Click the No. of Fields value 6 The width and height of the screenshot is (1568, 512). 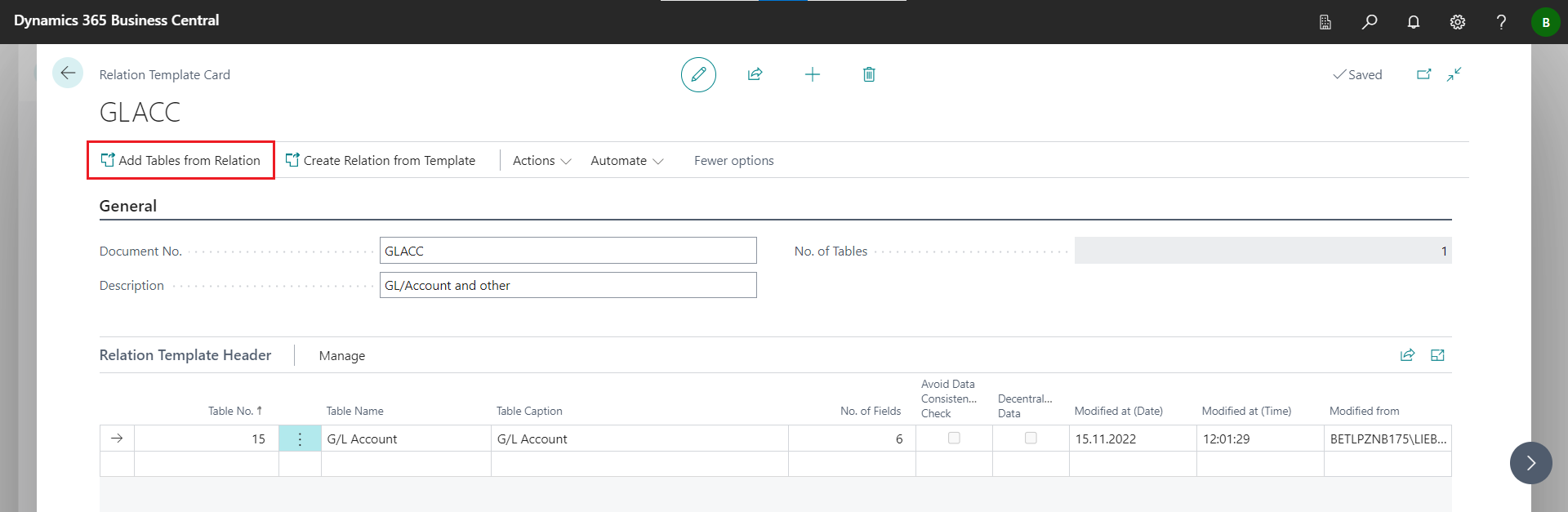(x=852, y=439)
